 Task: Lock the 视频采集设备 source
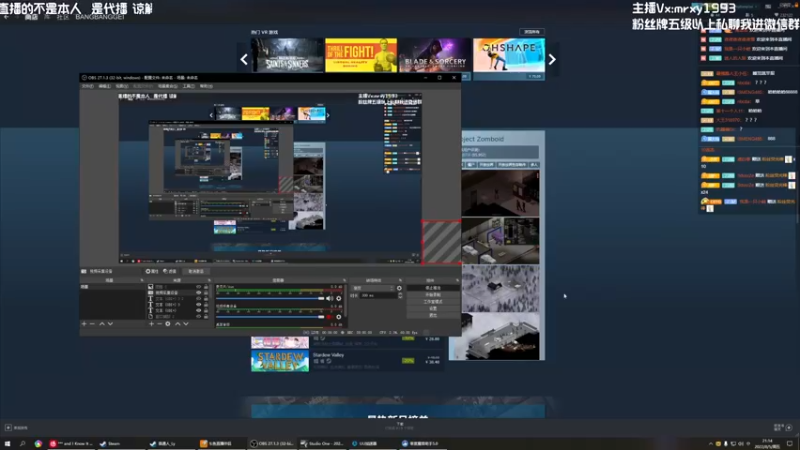point(206,293)
